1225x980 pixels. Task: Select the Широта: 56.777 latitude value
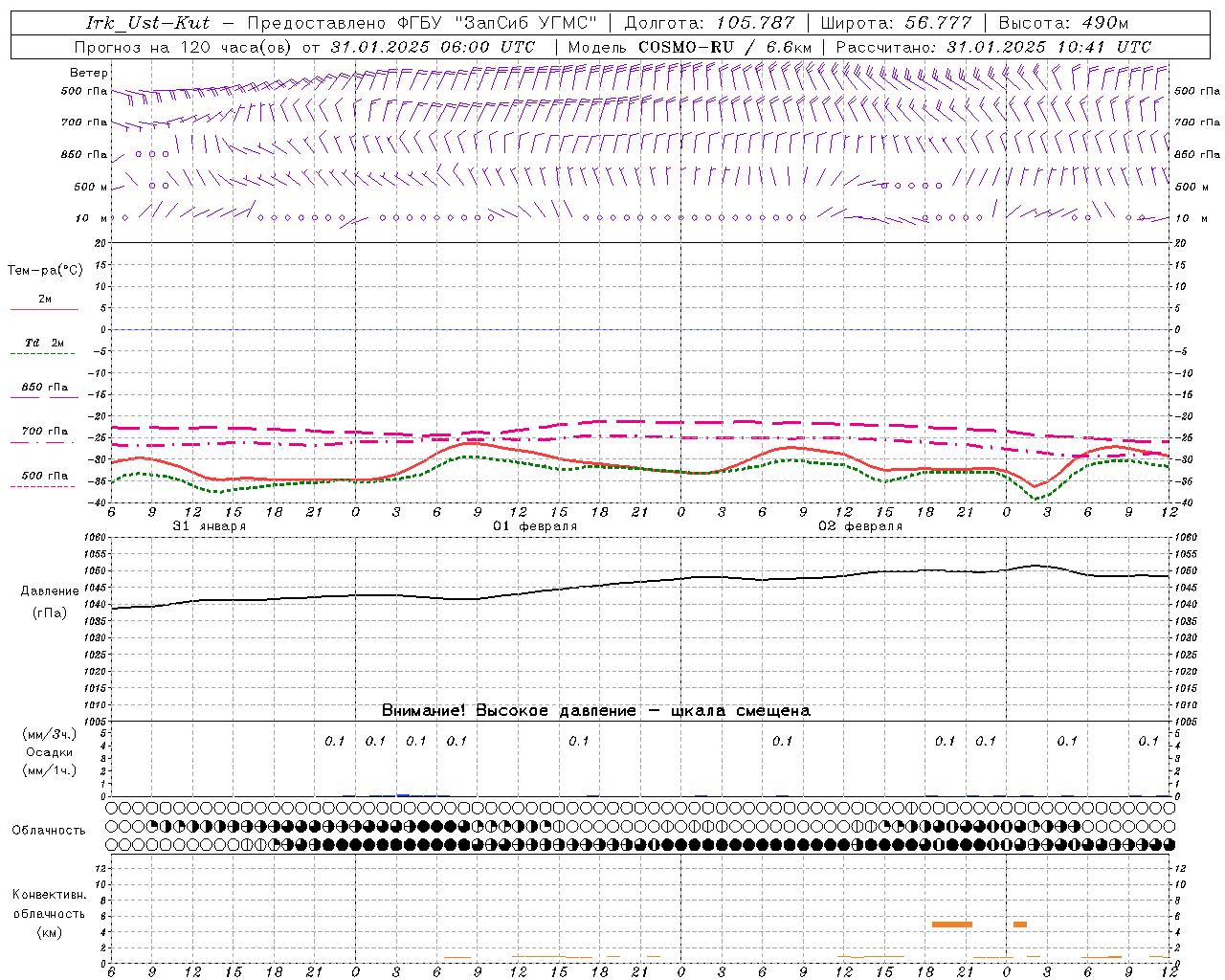coord(898,23)
